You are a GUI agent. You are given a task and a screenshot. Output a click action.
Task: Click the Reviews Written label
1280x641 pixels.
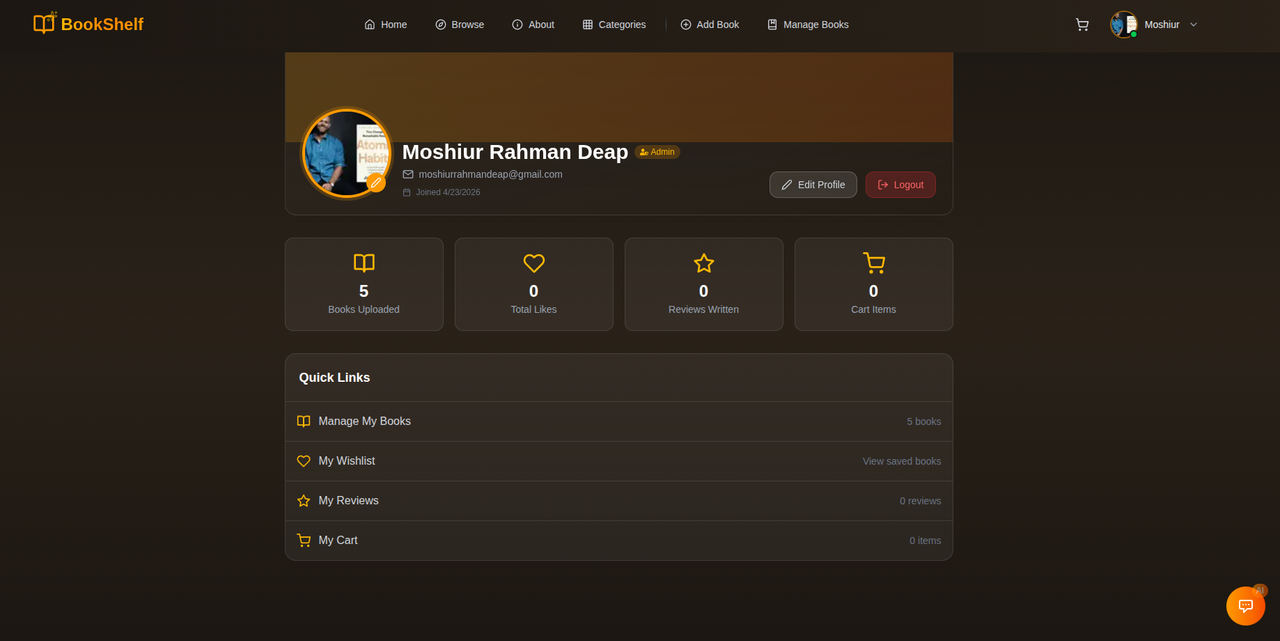[x=704, y=310]
